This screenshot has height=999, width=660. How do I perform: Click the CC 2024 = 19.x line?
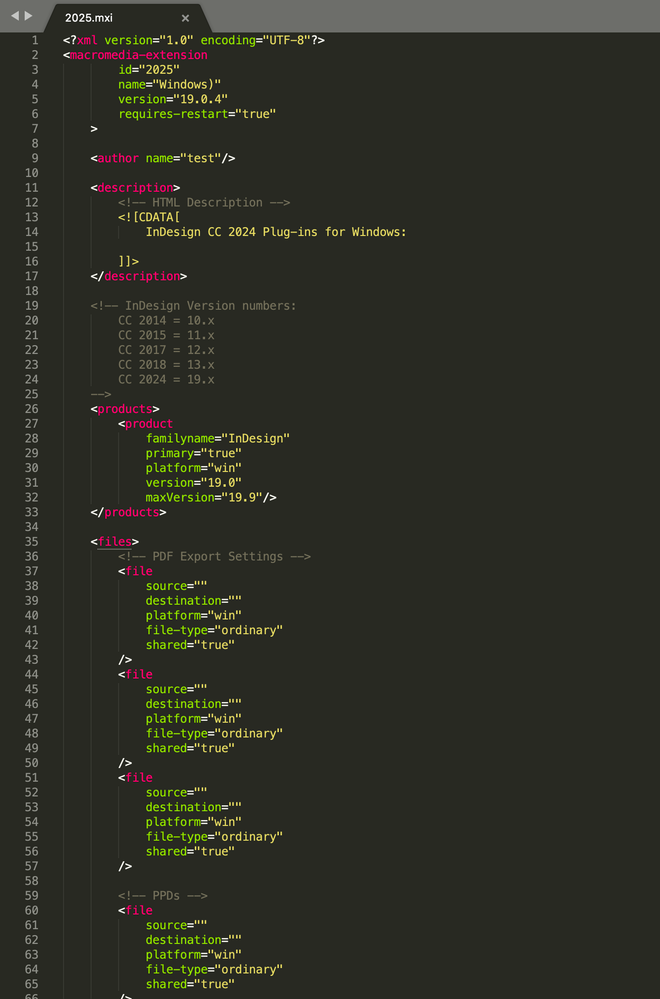coord(166,379)
